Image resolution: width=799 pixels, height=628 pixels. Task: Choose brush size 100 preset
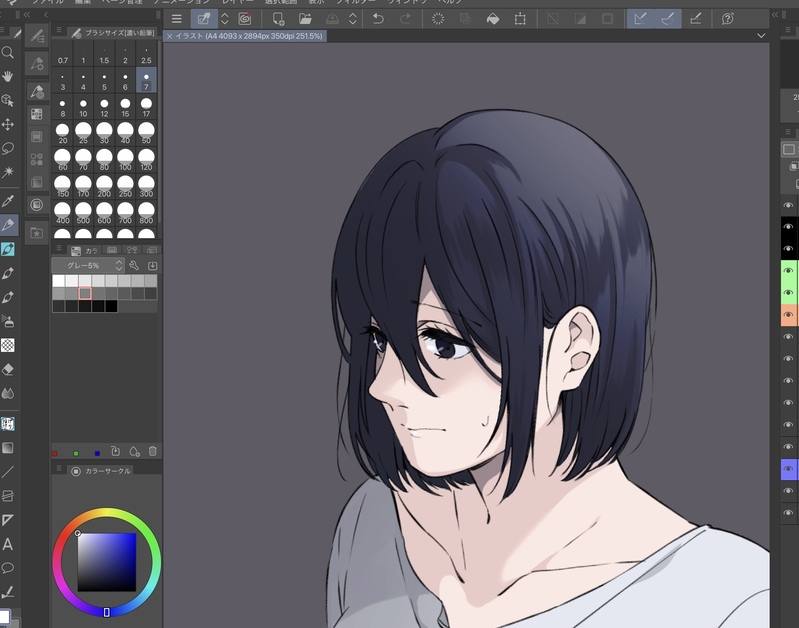tap(125, 161)
